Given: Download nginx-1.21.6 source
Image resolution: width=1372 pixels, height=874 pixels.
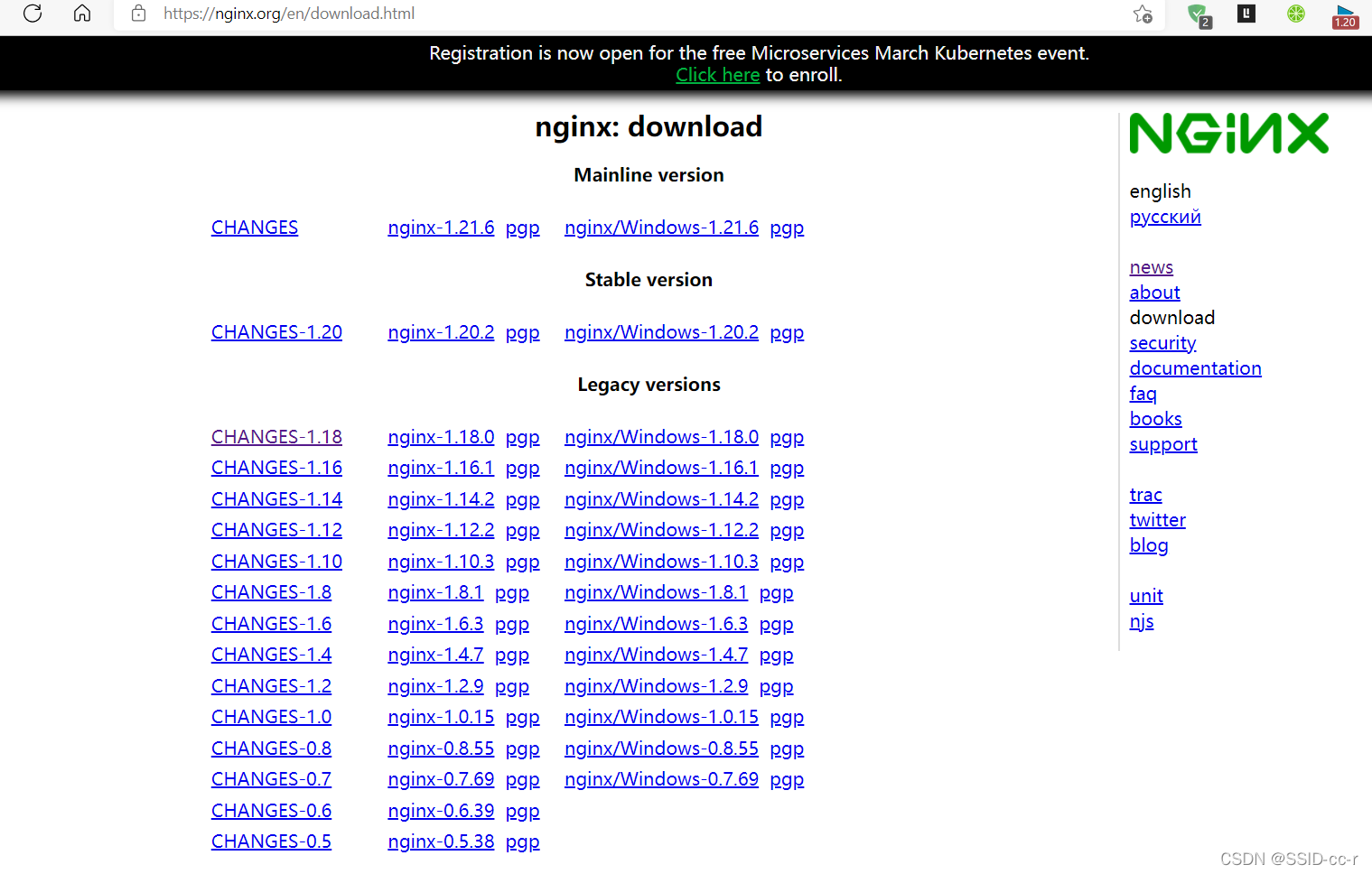Looking at the screenshot, I should (441, 228).
